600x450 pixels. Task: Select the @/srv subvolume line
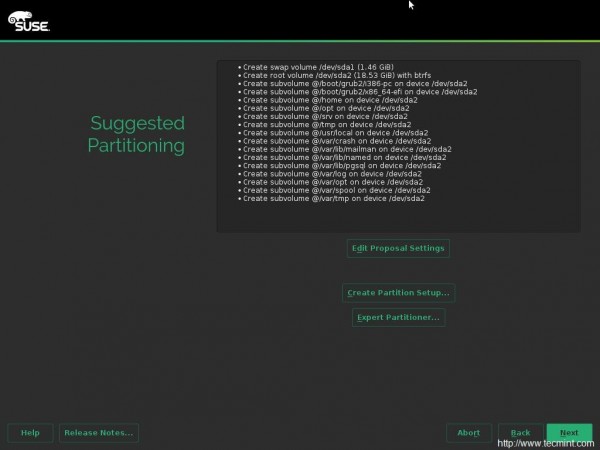click(325, 116)
